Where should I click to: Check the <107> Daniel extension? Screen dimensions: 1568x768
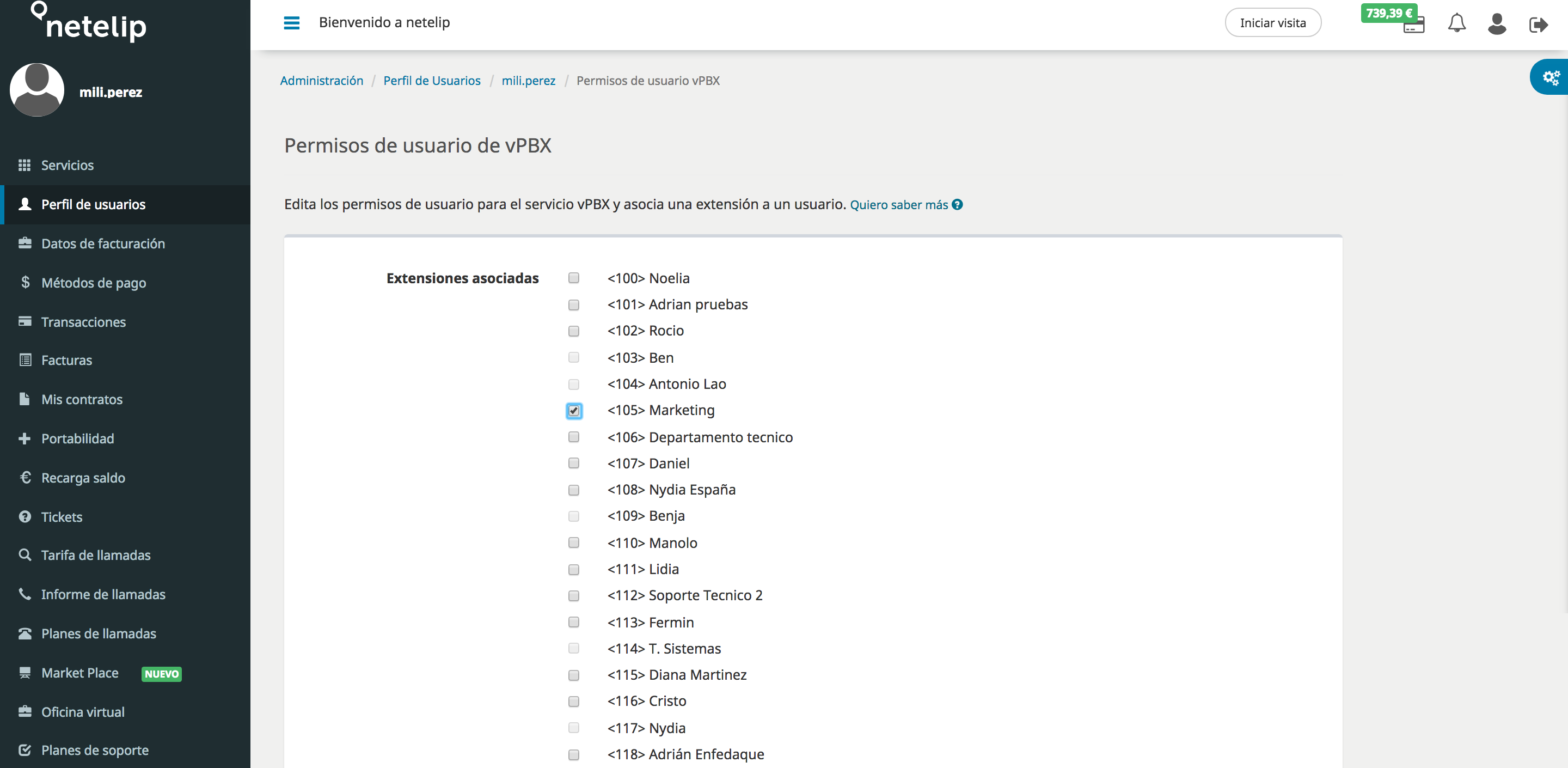pyautogui.click(x=573, y=463)
